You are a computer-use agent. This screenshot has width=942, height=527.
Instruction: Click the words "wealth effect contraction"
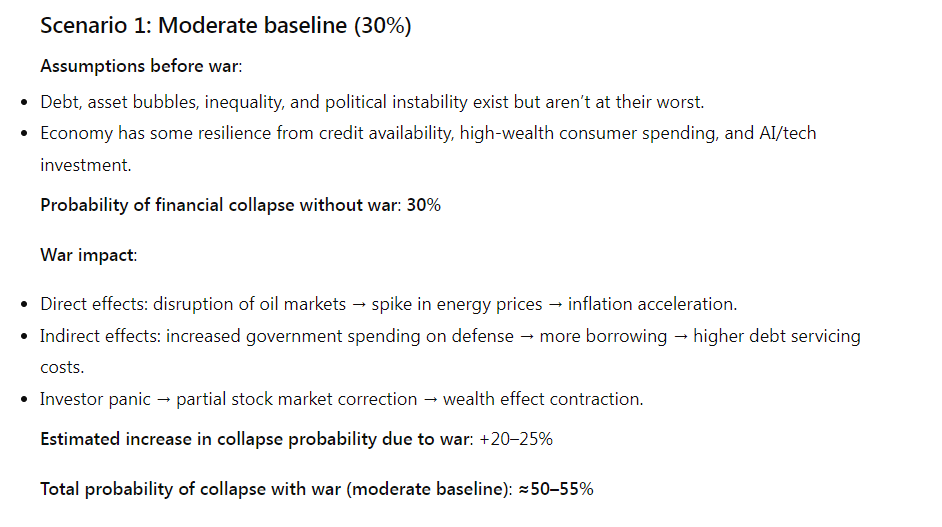tap(543, 399)
